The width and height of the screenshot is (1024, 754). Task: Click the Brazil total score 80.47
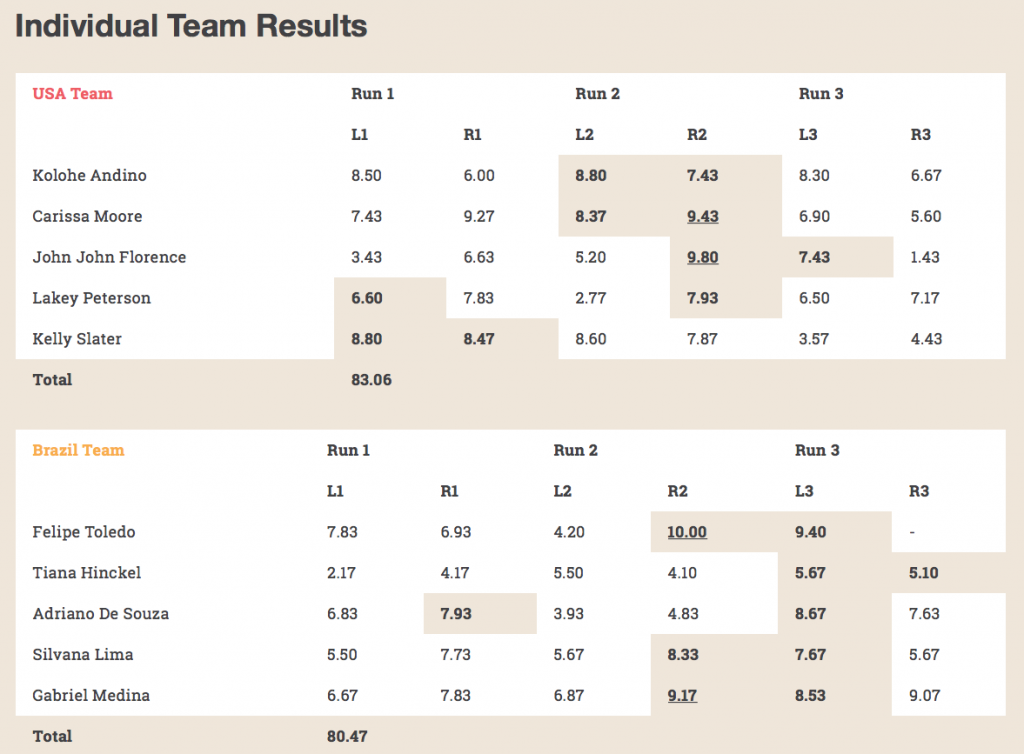coord(347,736)
